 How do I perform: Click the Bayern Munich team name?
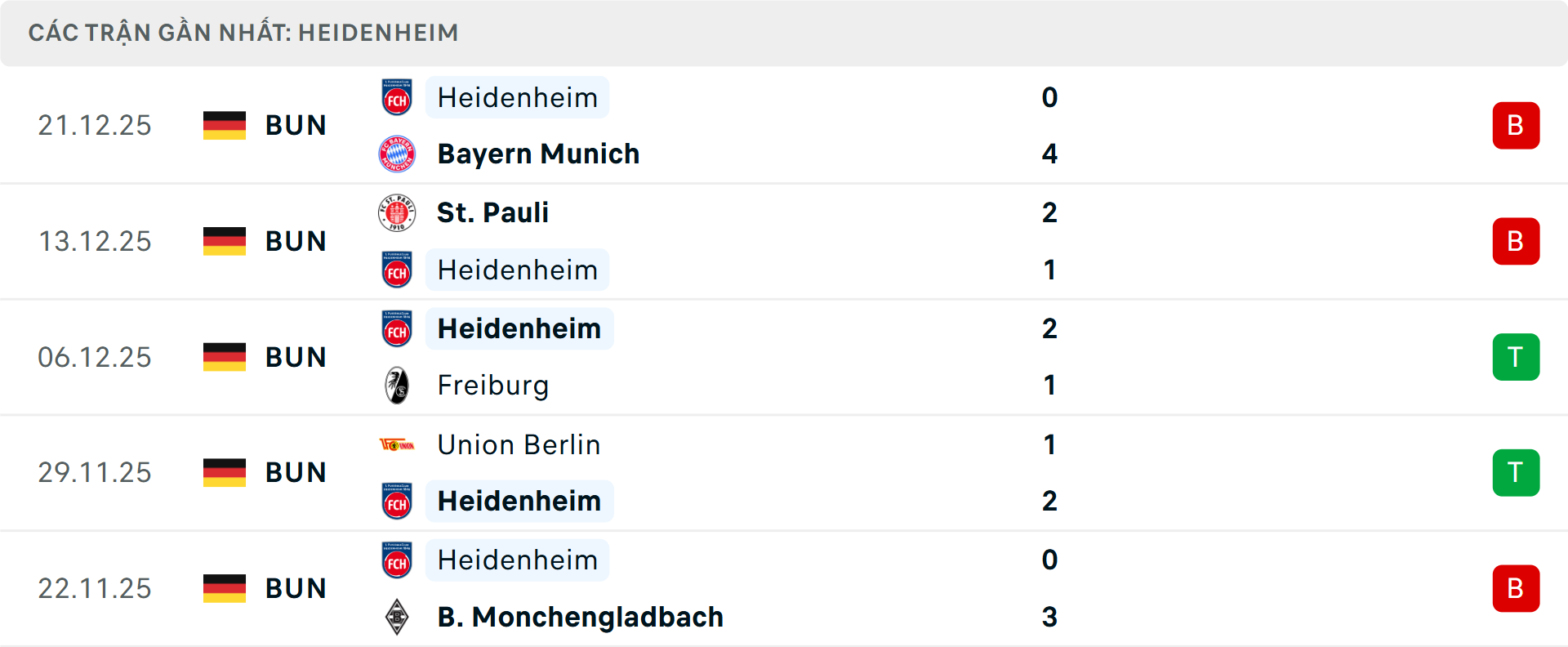click(538, 154)
